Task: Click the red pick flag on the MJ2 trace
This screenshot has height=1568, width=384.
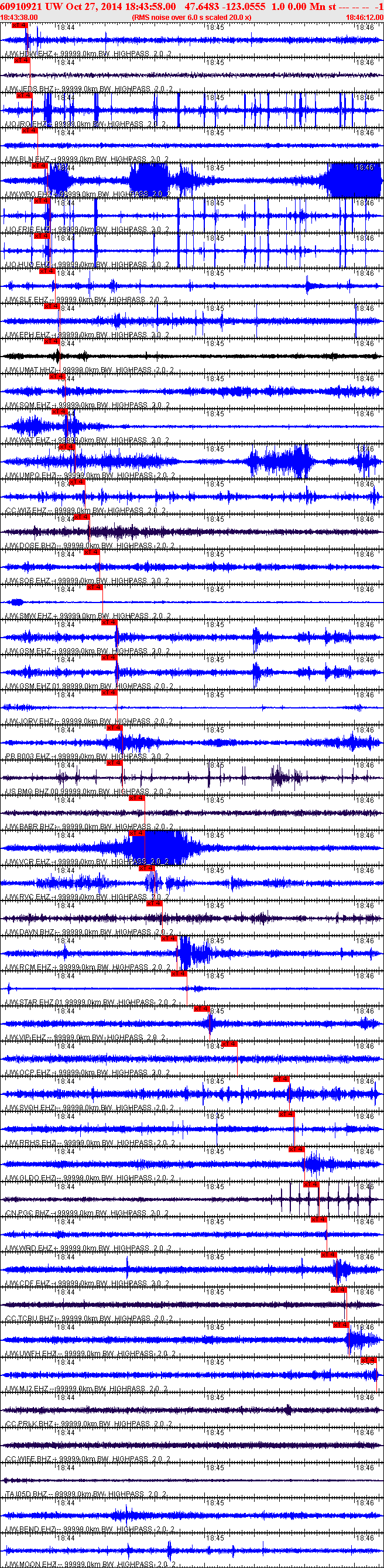Action: [x=369, y=1360]
